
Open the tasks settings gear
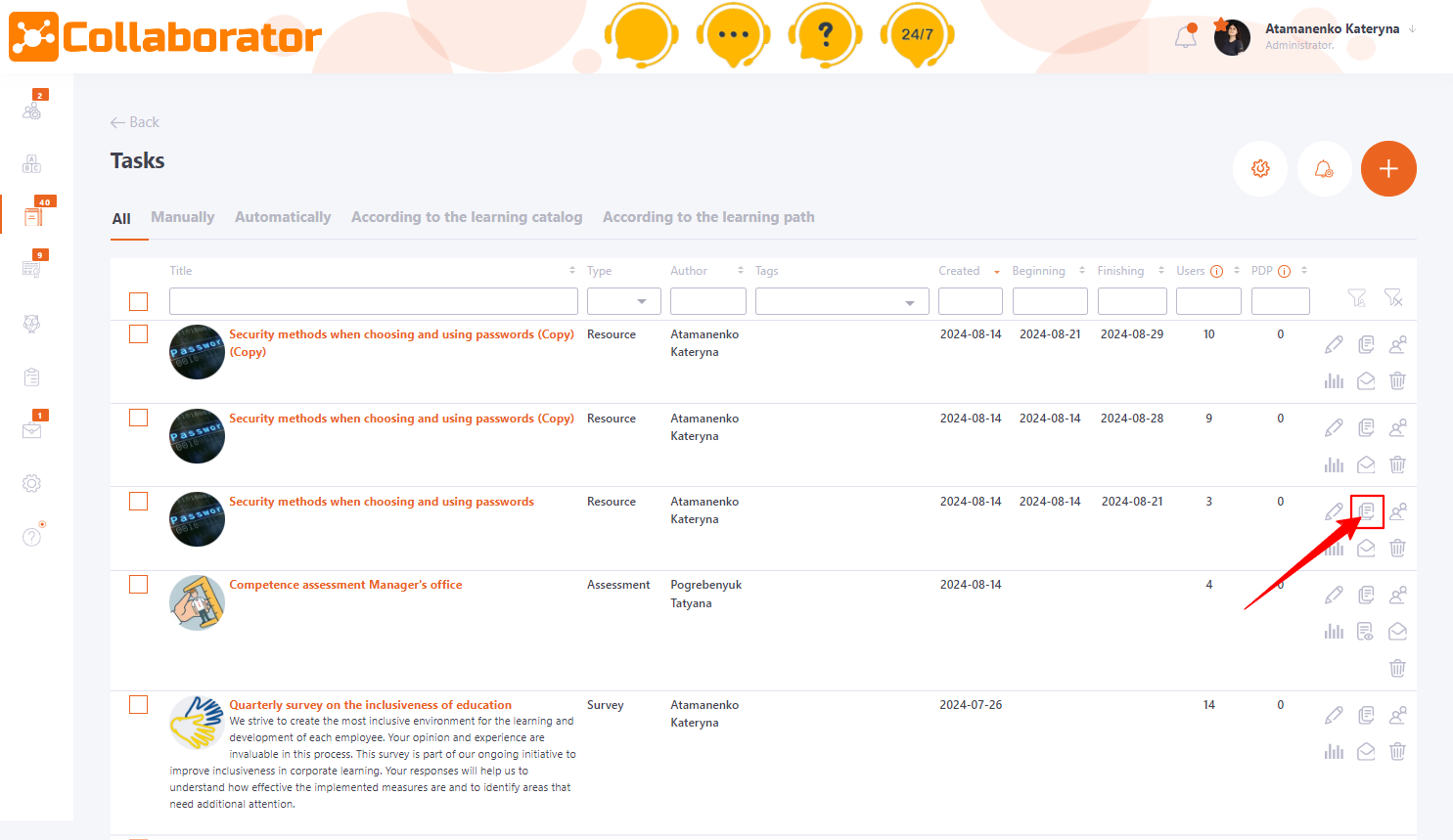tap(1259, 168)
